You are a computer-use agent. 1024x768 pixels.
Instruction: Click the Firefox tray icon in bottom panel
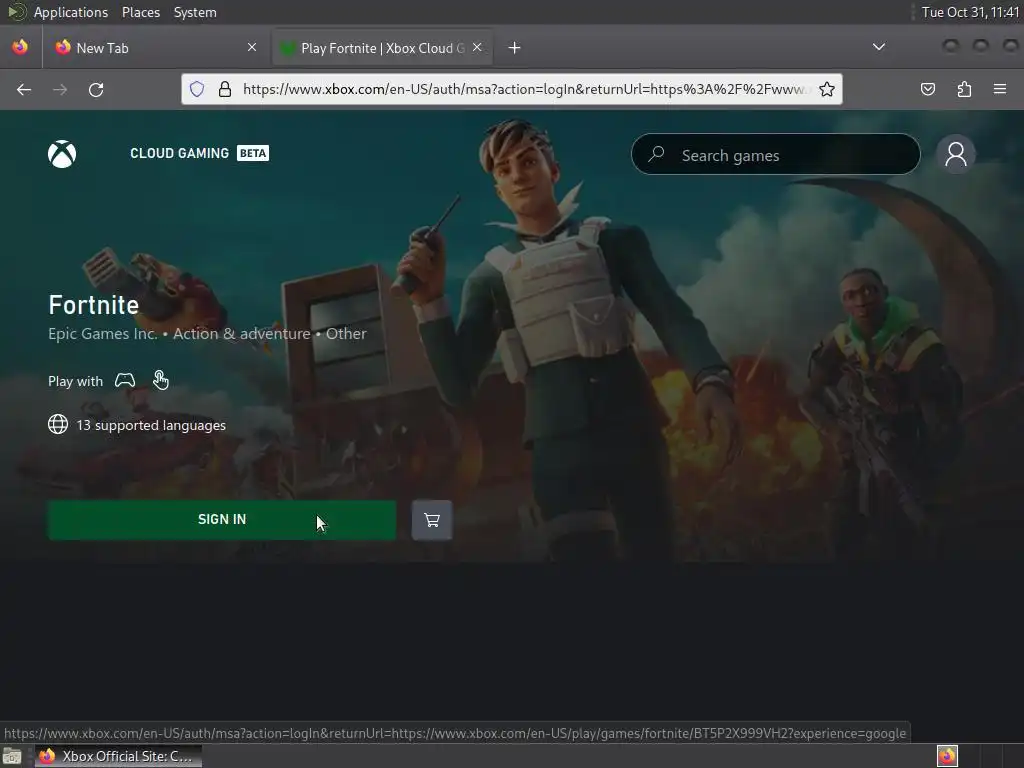point(947,756)
